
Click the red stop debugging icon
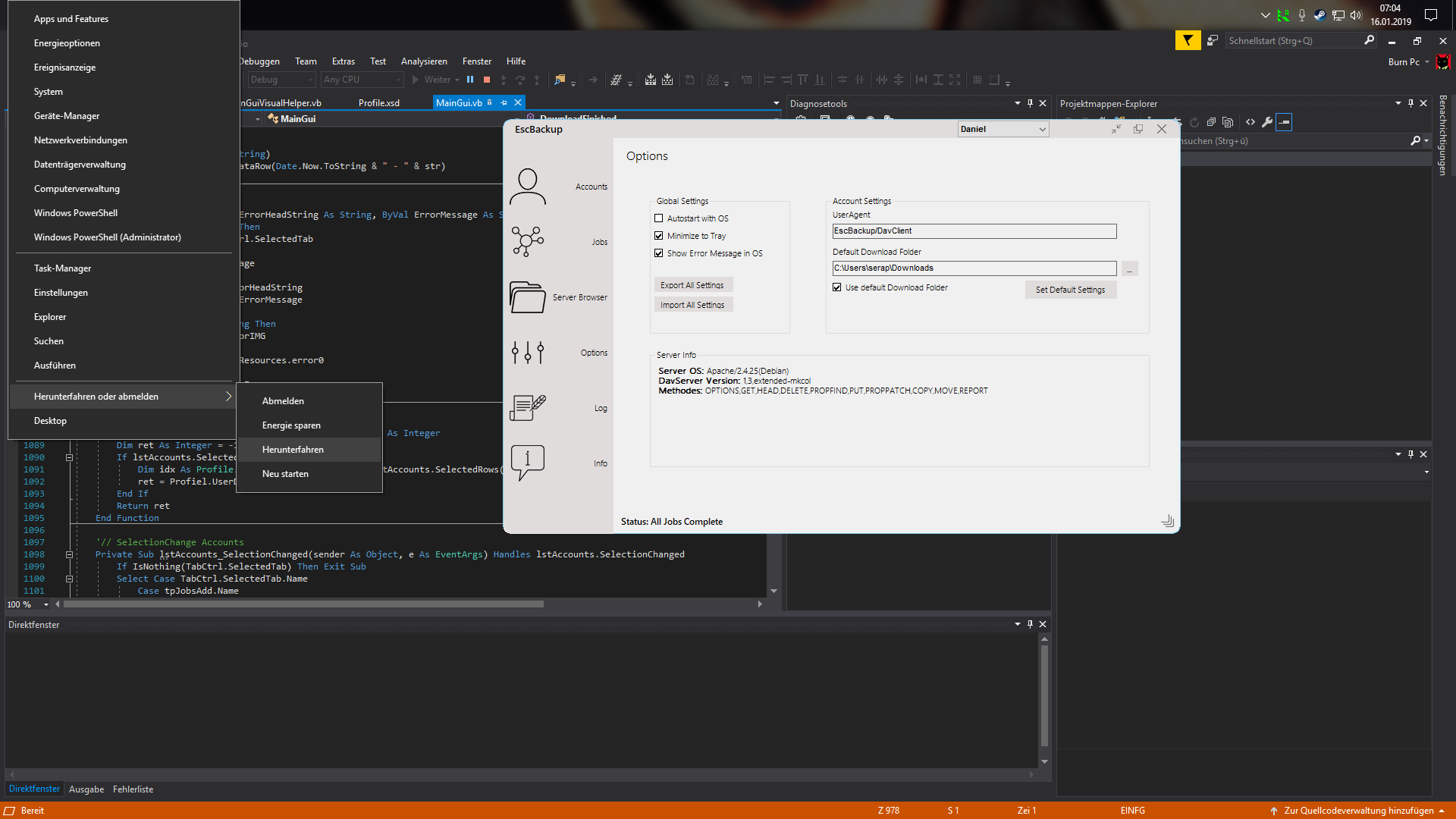click(487, 80)
